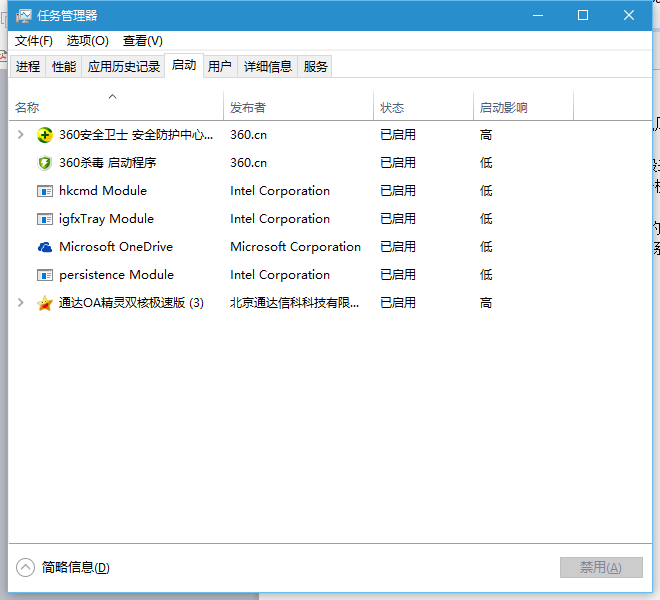660x600 pixels.
Task: Switch to the 服务 tab
Action: click(x=315, y=67)
